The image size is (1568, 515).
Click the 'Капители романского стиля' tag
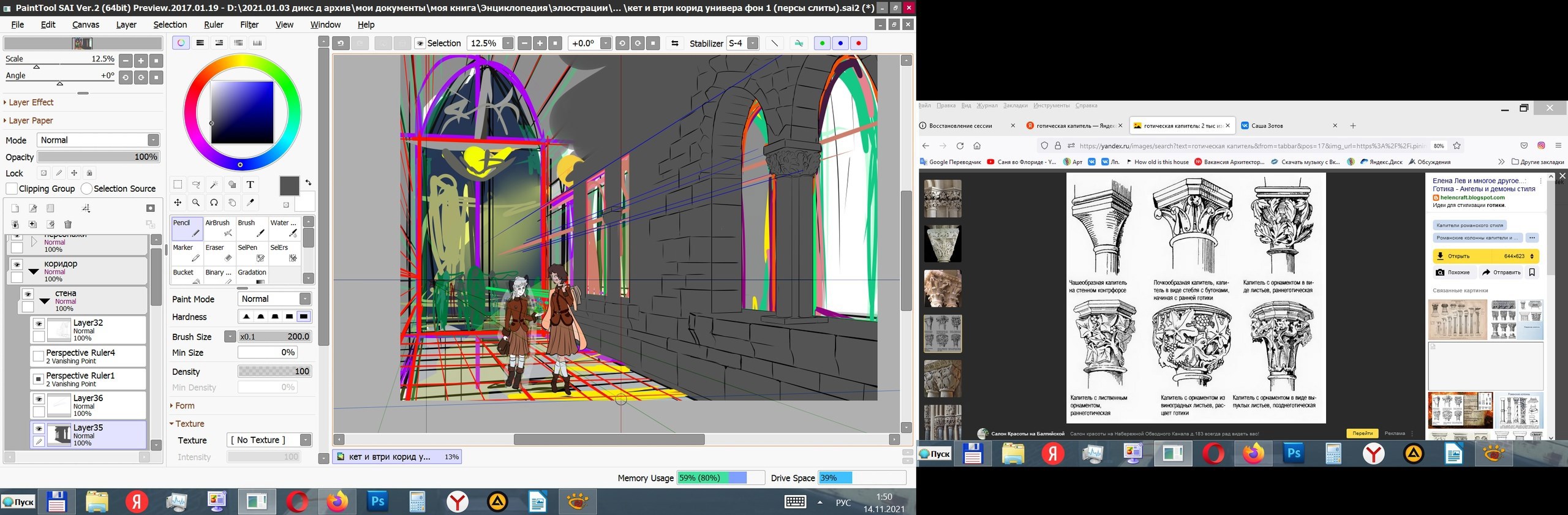click(1469, 225)
